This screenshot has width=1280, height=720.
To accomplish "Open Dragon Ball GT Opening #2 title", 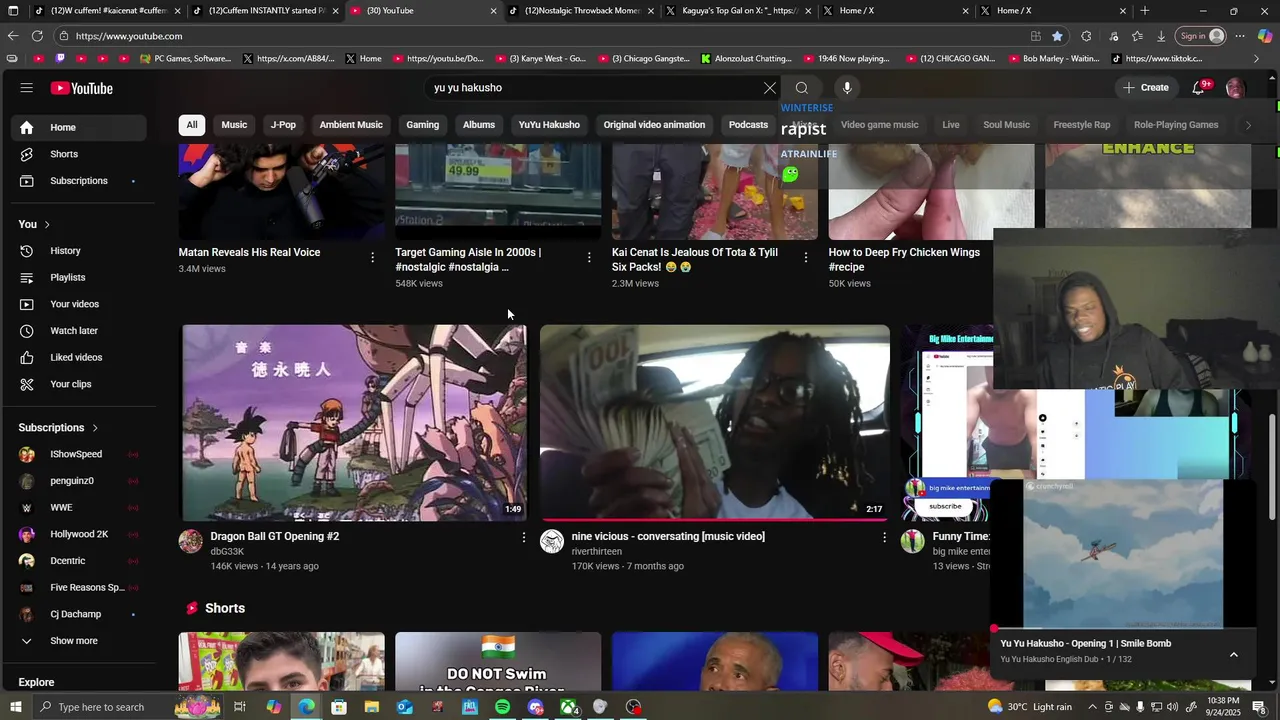I will [x=275, y=537].
